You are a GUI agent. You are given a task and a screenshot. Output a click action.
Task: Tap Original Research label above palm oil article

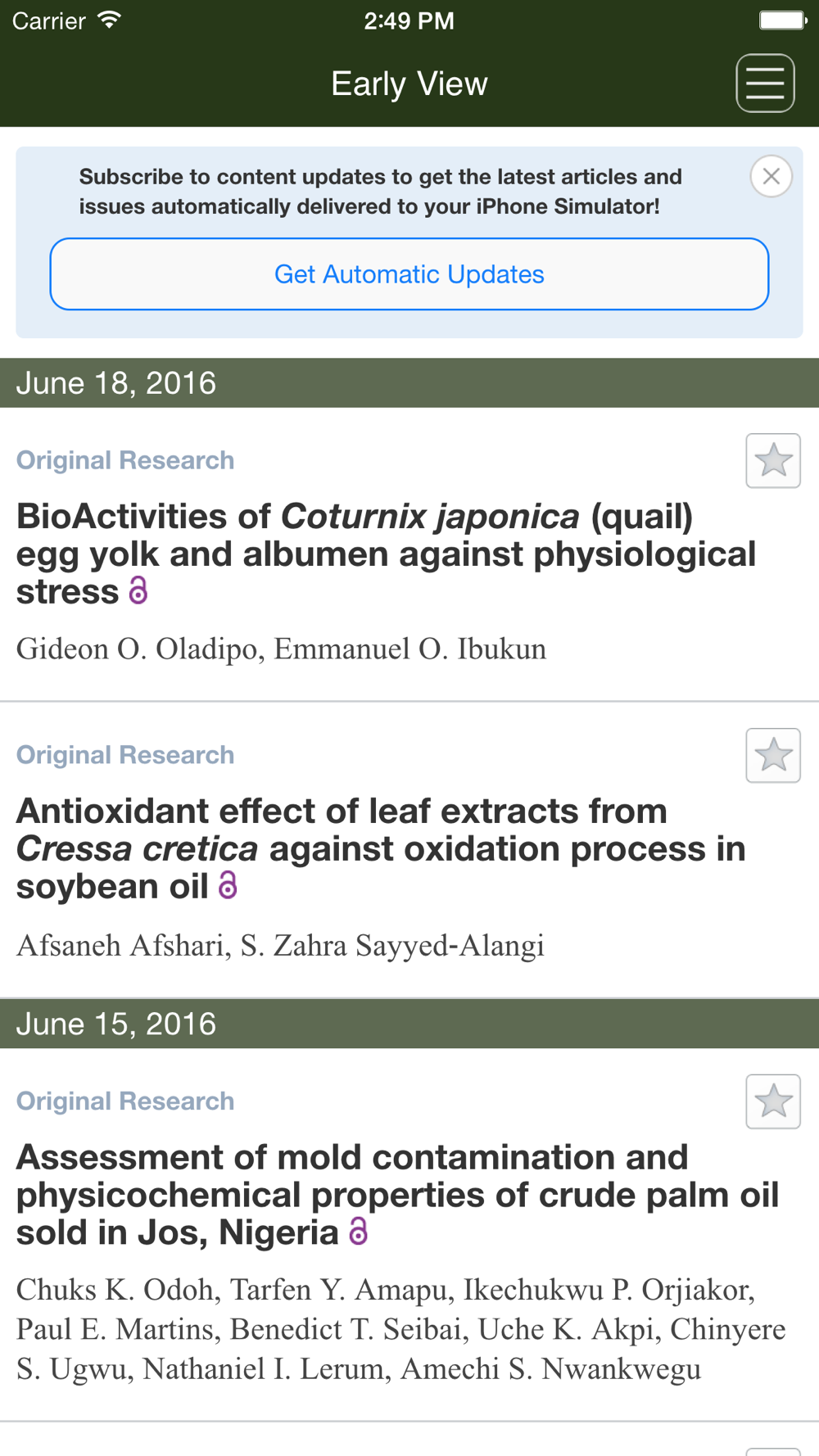(125, 1101)
